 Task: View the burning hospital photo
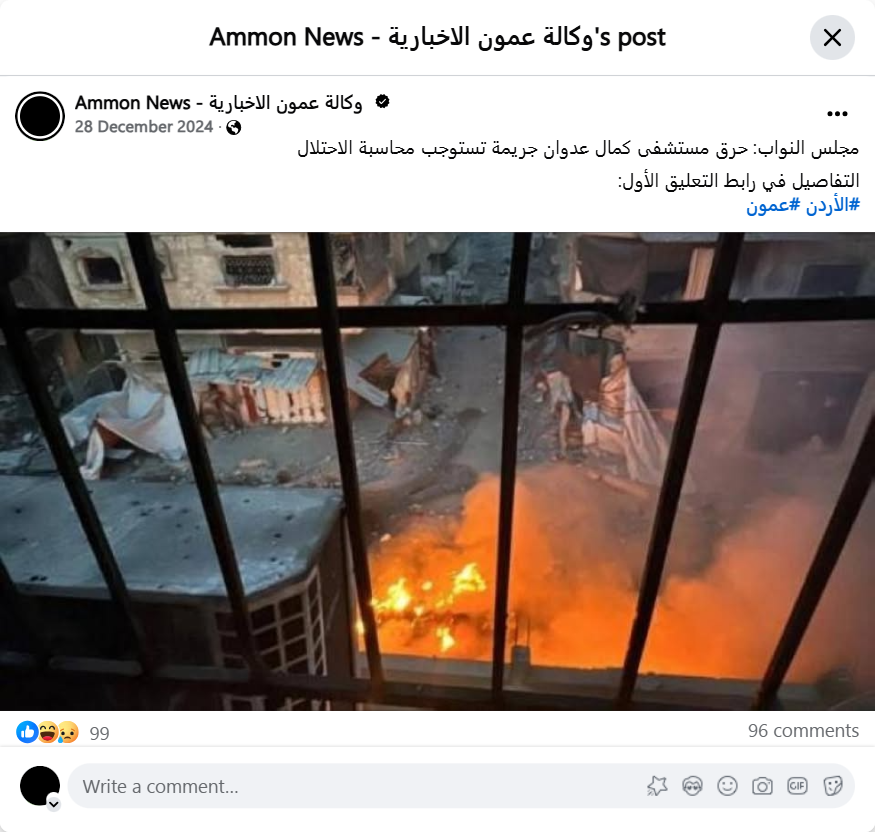[438, 472]
